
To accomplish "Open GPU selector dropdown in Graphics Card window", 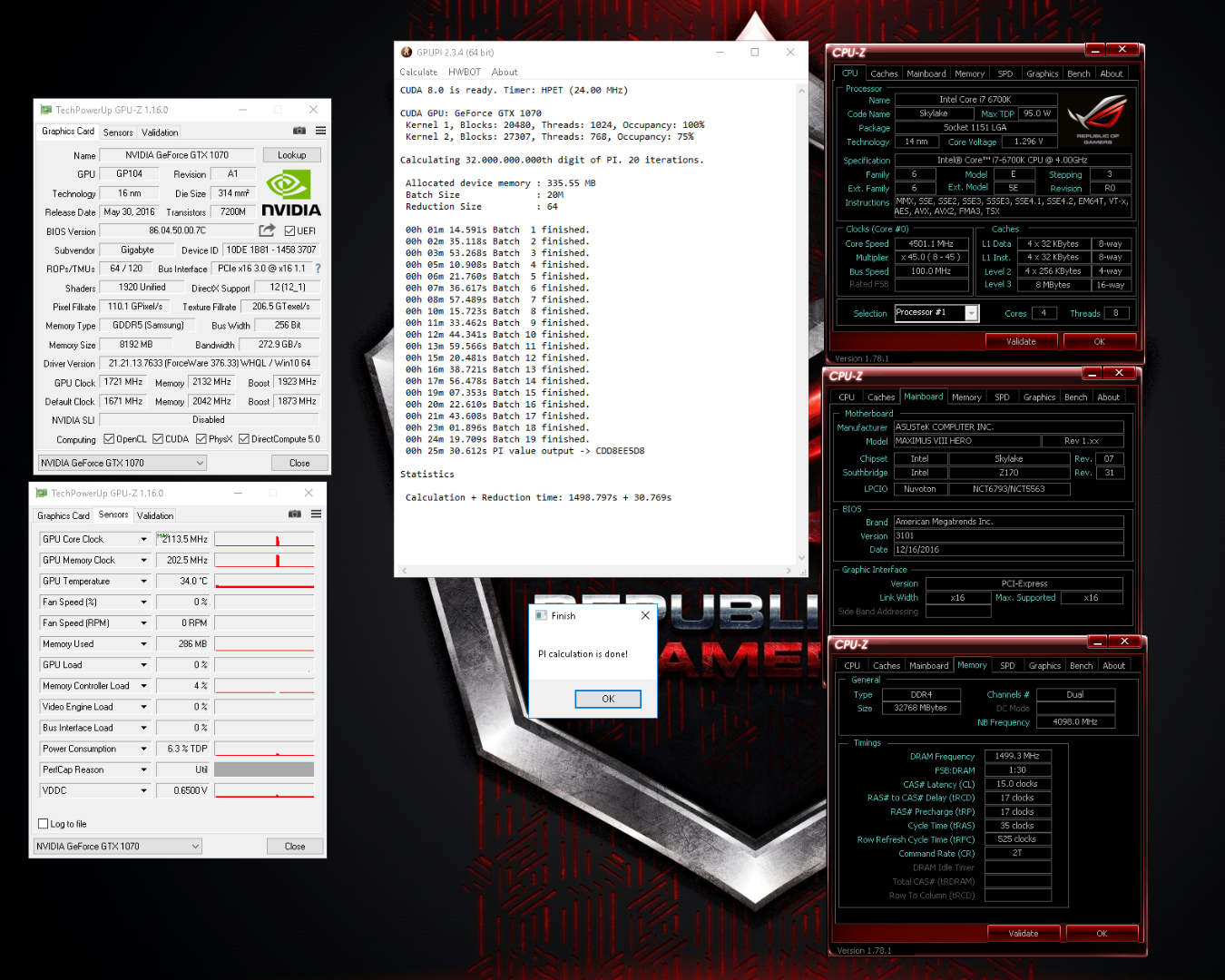I will (122, 463).
